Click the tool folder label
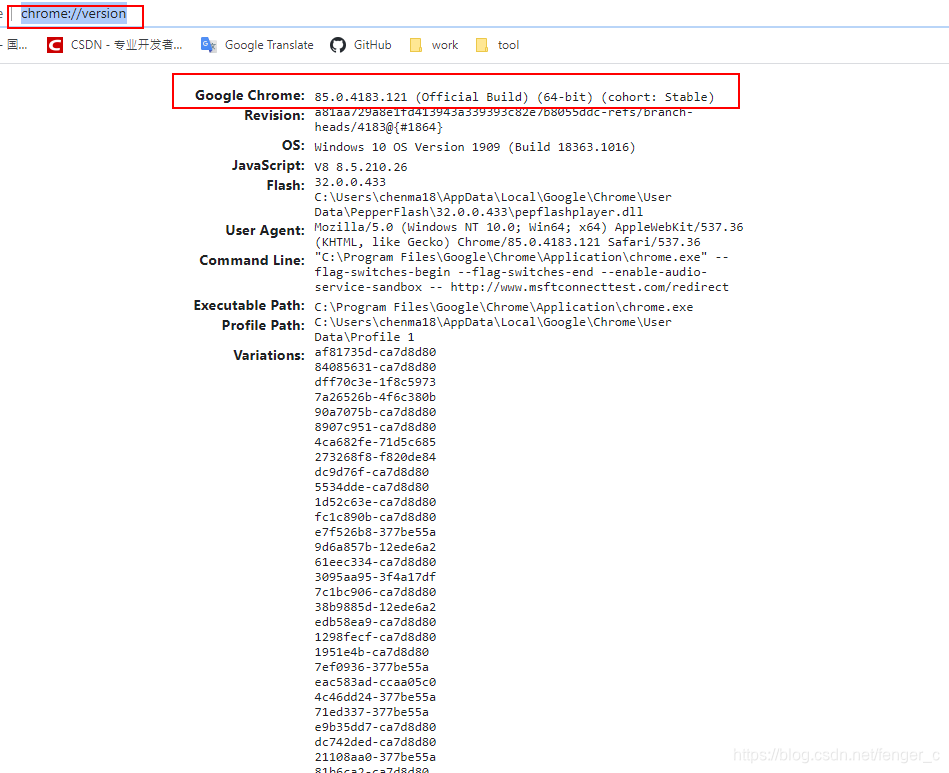Image resolution: width=949 pixels, height=773 pixels. point(508,45)
